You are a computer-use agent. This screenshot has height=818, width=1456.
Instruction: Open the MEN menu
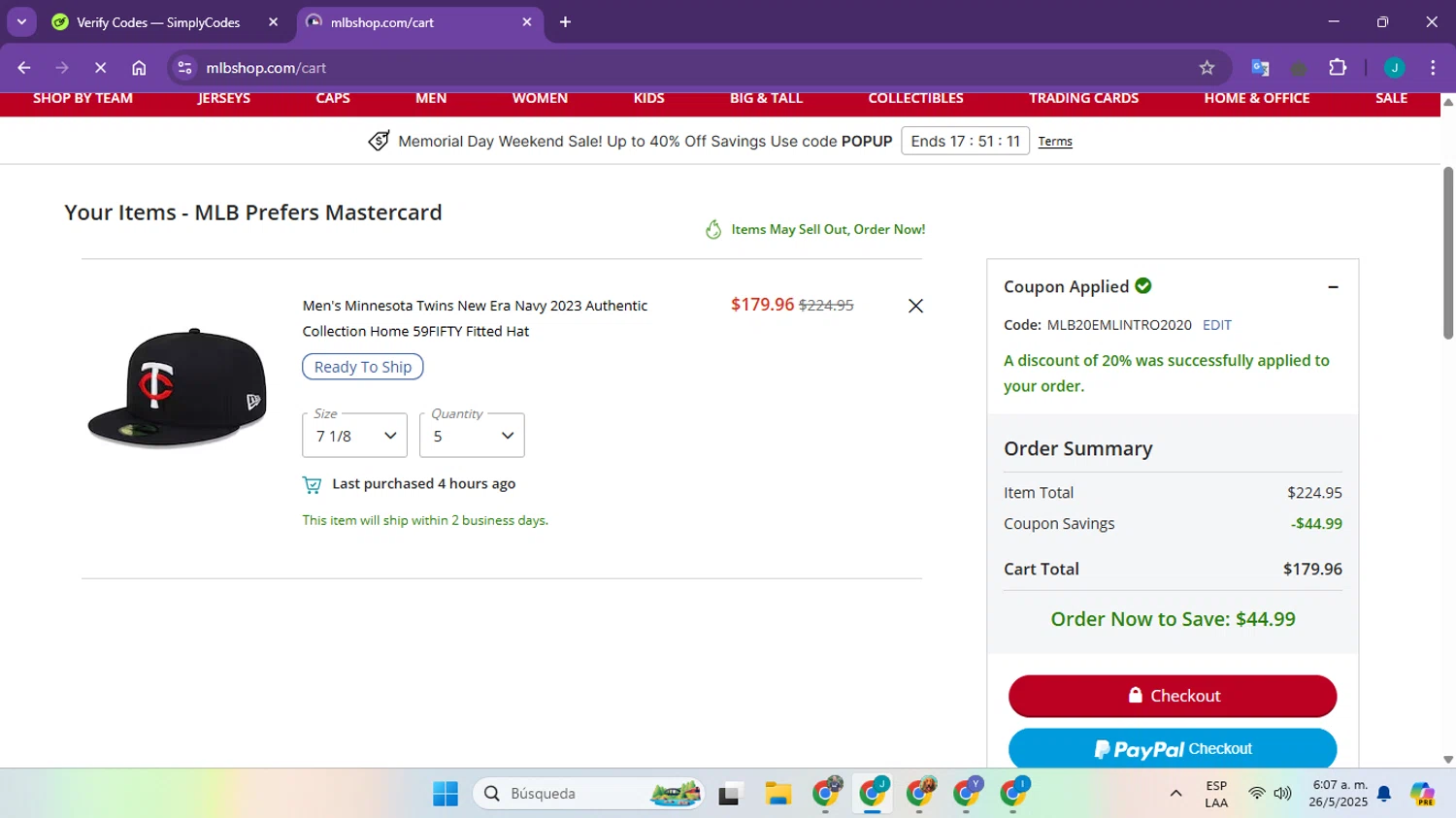(431, 98)
